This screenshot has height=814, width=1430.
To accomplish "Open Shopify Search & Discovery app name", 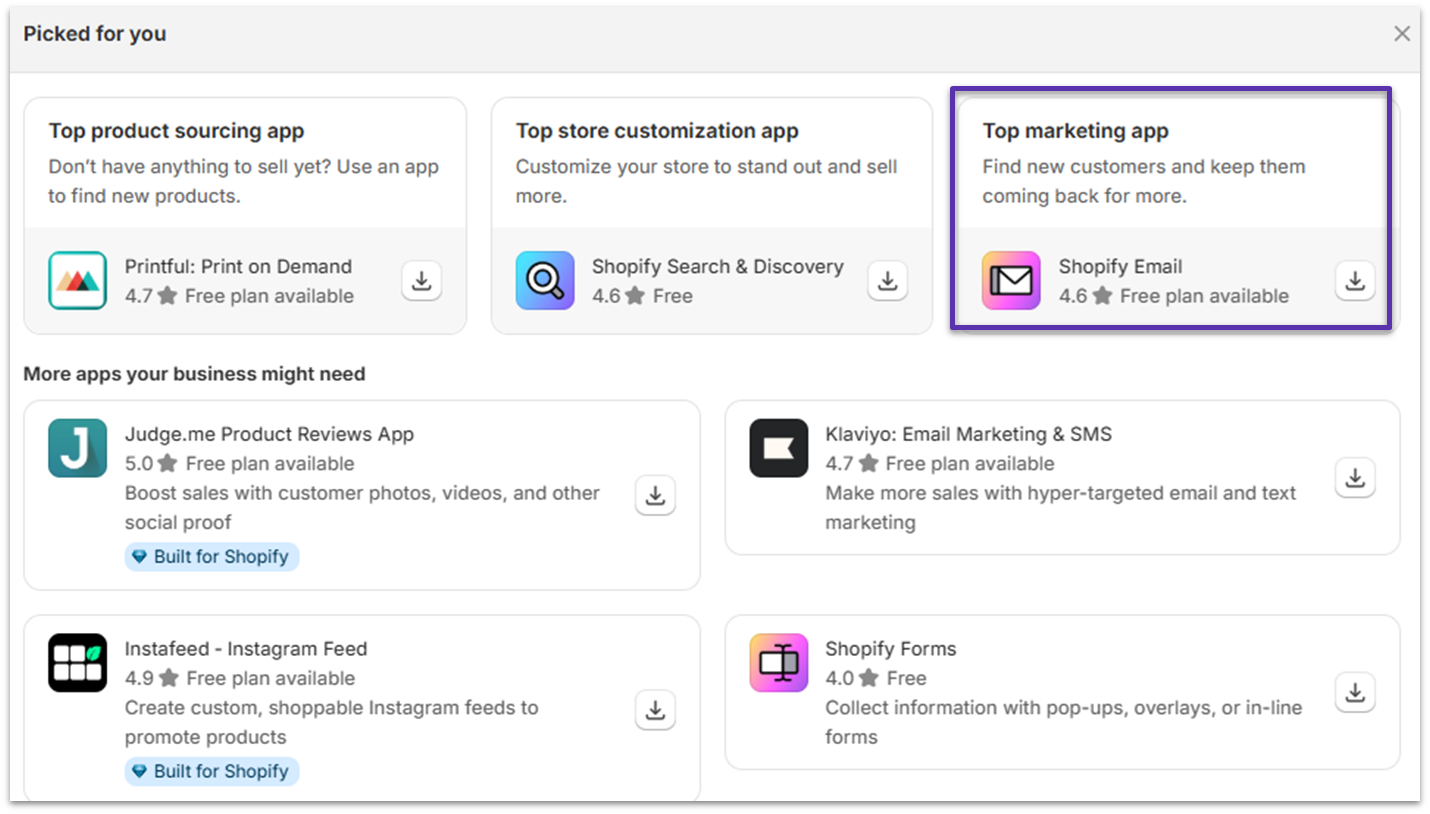I will (718, 266).
